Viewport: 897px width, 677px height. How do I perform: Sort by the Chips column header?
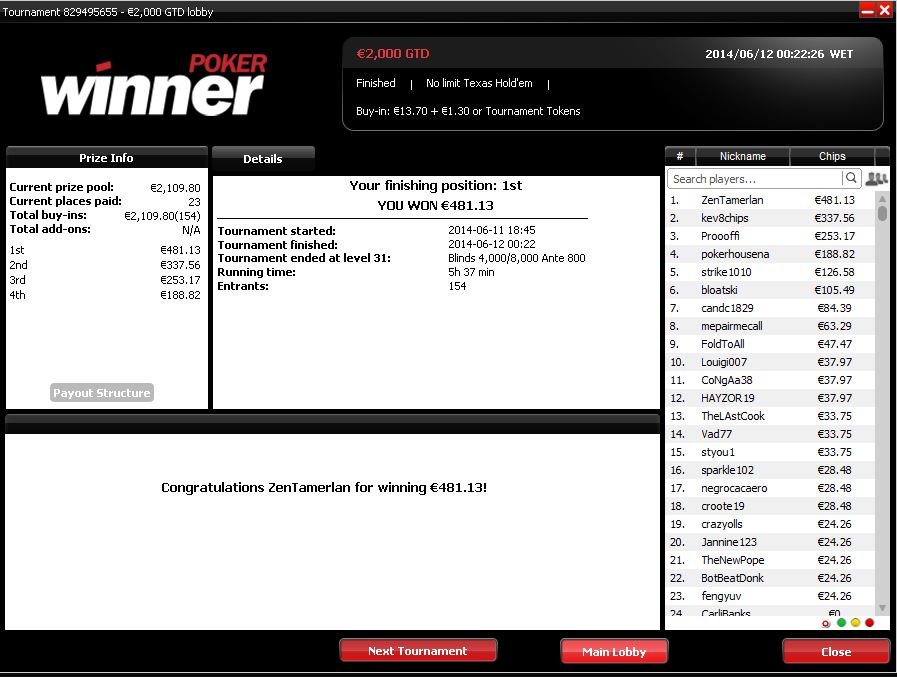point(832,156)
